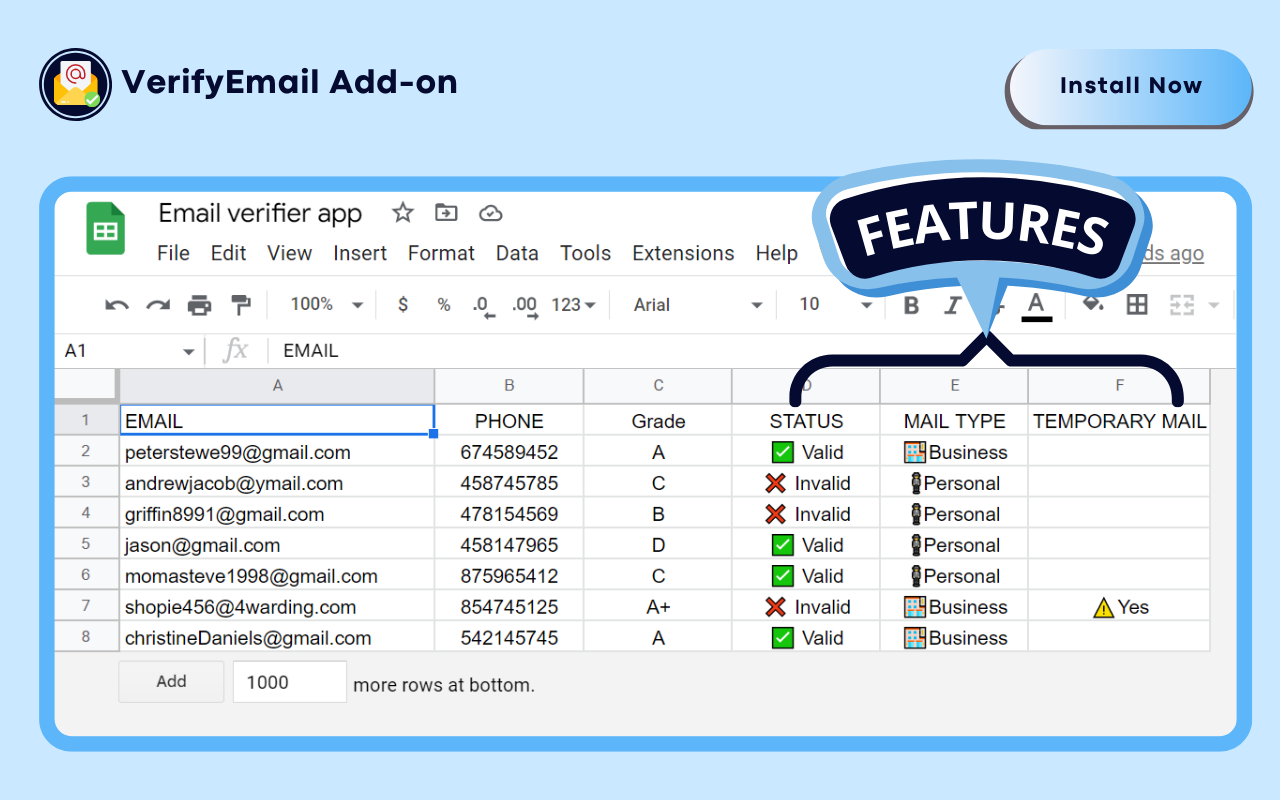
Task: Select the Paint format tool
Action: [240, 304]
